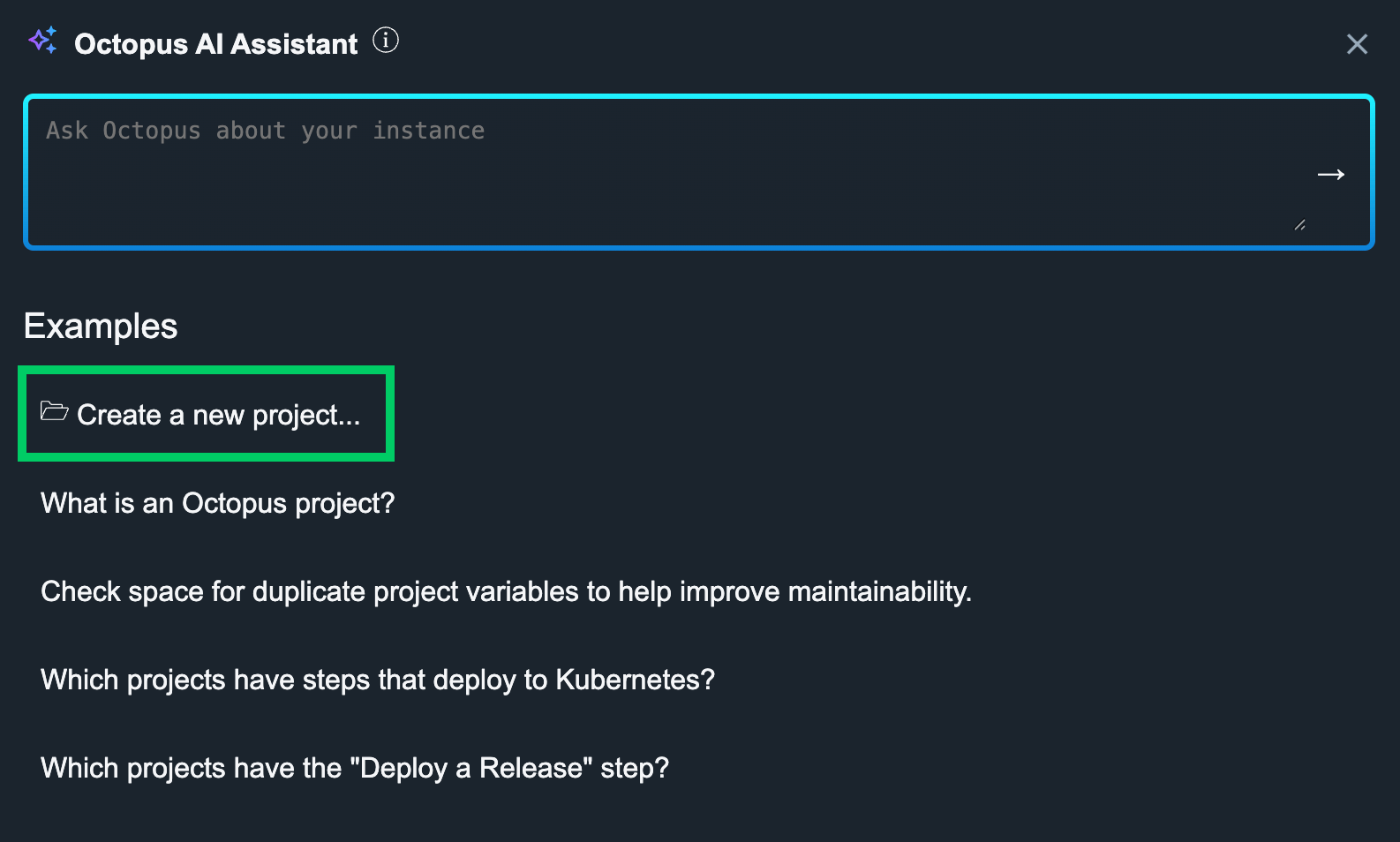The height and width of the screenshot is (842, 1400).
Task: Click the info icon beside Octopus AI Assistant
Action: (386, 41)
